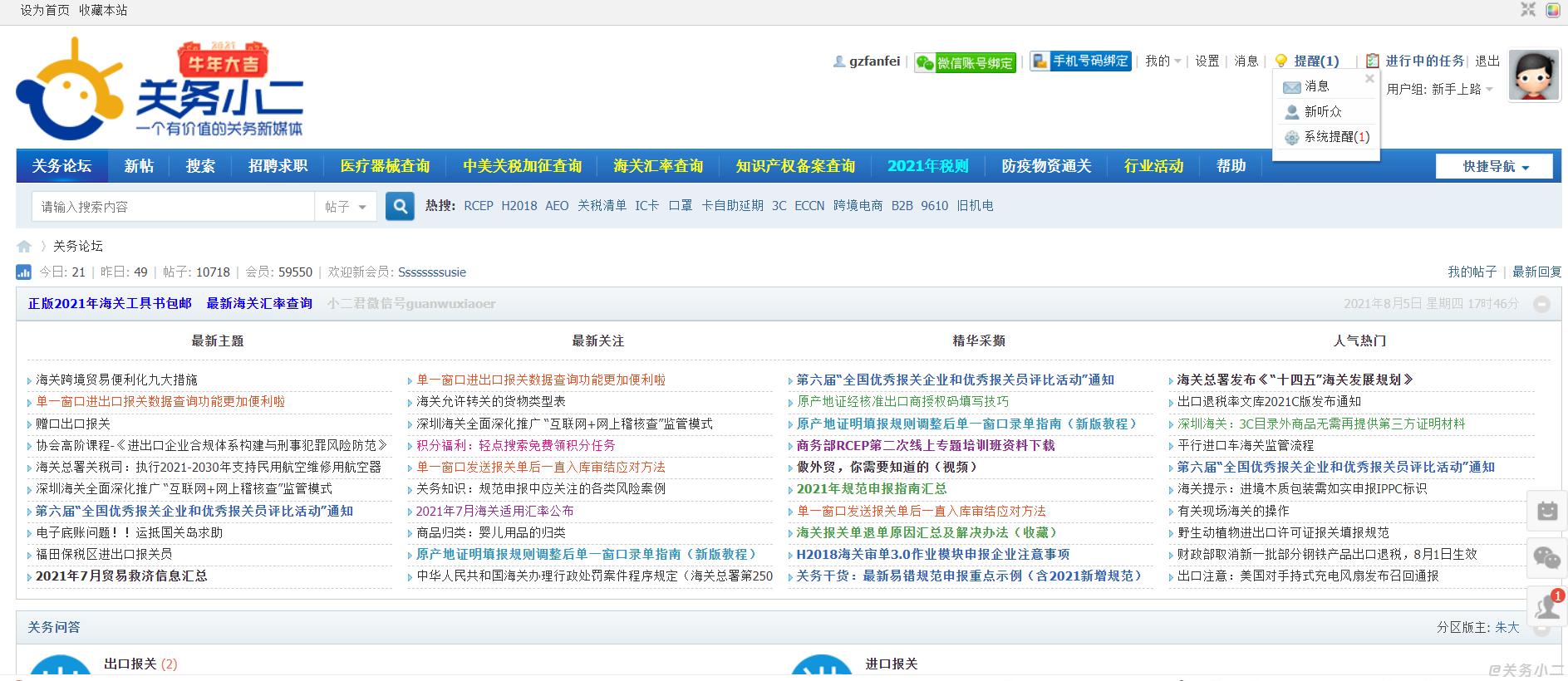Click the 系统提醒 gear icon in popup
The width and height of the screenshot is (1568, 681).
[x=1291, y=137]
